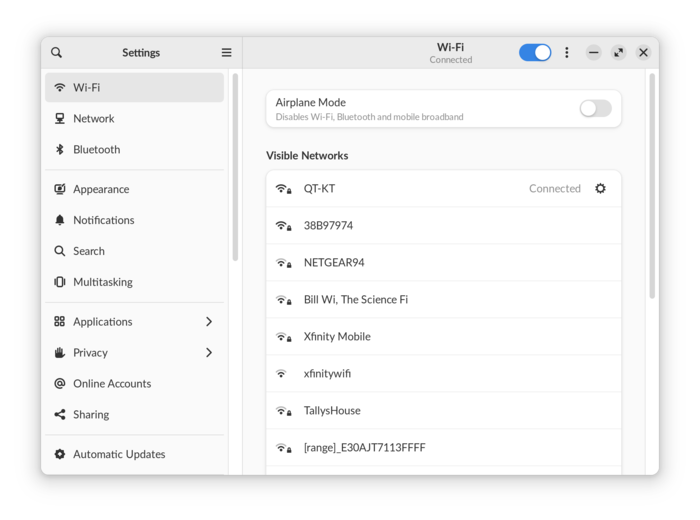Screen dimensions: 700x520
Task: Open the Wi-Fi kebab options menu
Action: pyautogui.click(x=567, y=53)
